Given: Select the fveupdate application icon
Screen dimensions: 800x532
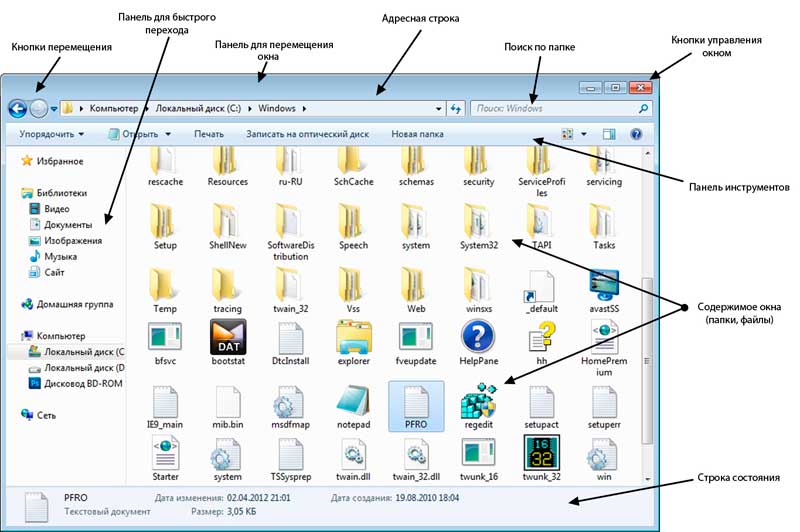Looking at the screenshot, I should click(x=416, y=337).
